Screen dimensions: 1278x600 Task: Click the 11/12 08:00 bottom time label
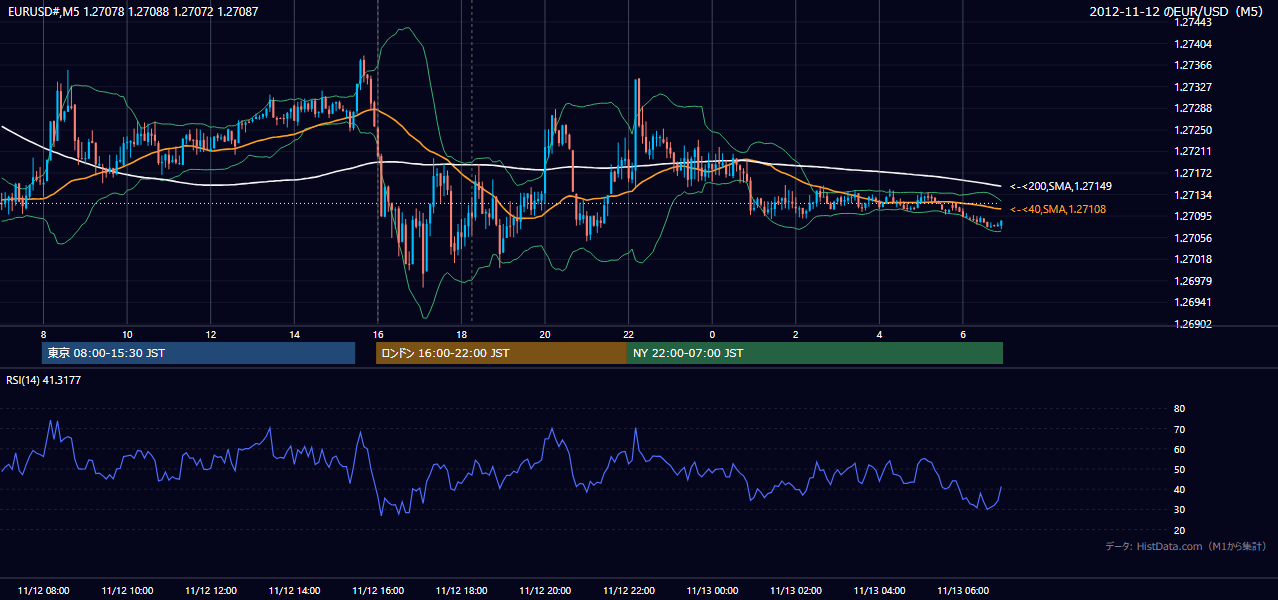43,591
